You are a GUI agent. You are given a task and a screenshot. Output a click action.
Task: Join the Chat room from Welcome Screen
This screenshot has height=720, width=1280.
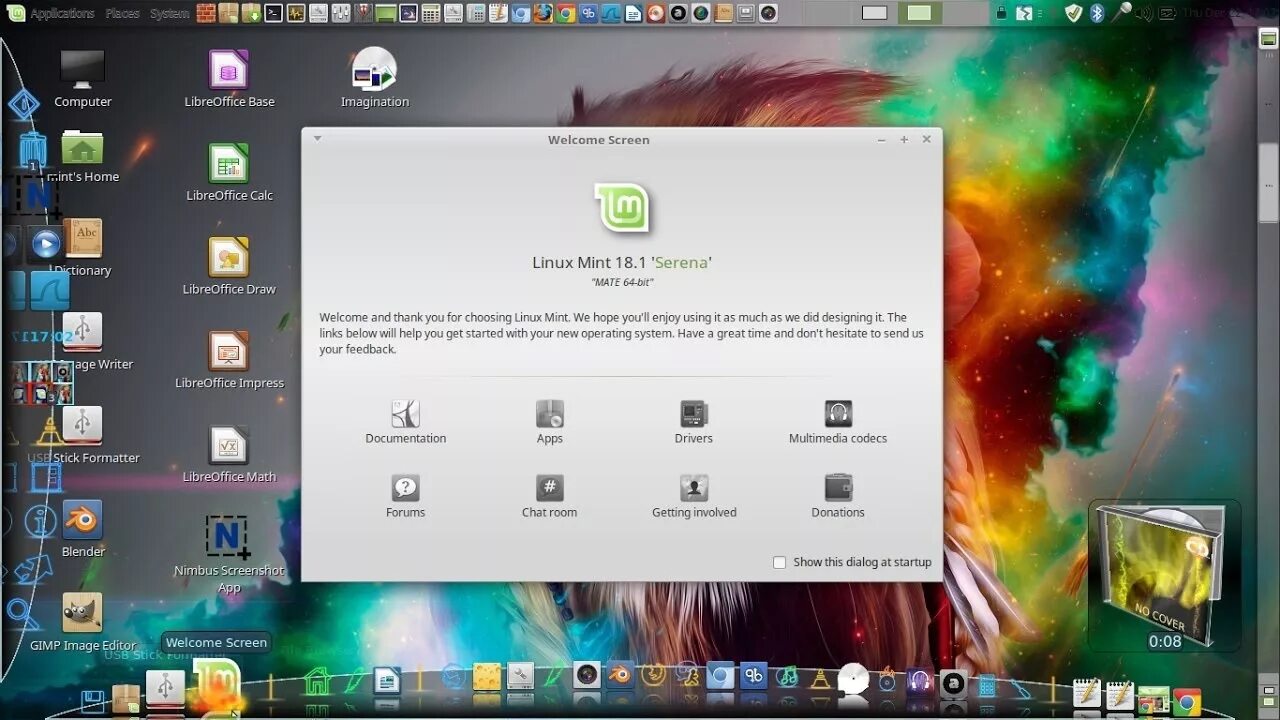coord(549,496)
